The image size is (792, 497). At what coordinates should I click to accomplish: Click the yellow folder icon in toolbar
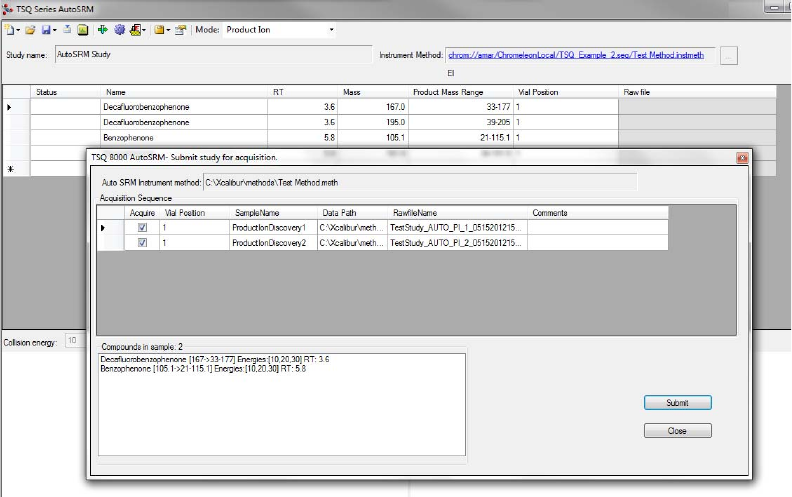(159, 30)
